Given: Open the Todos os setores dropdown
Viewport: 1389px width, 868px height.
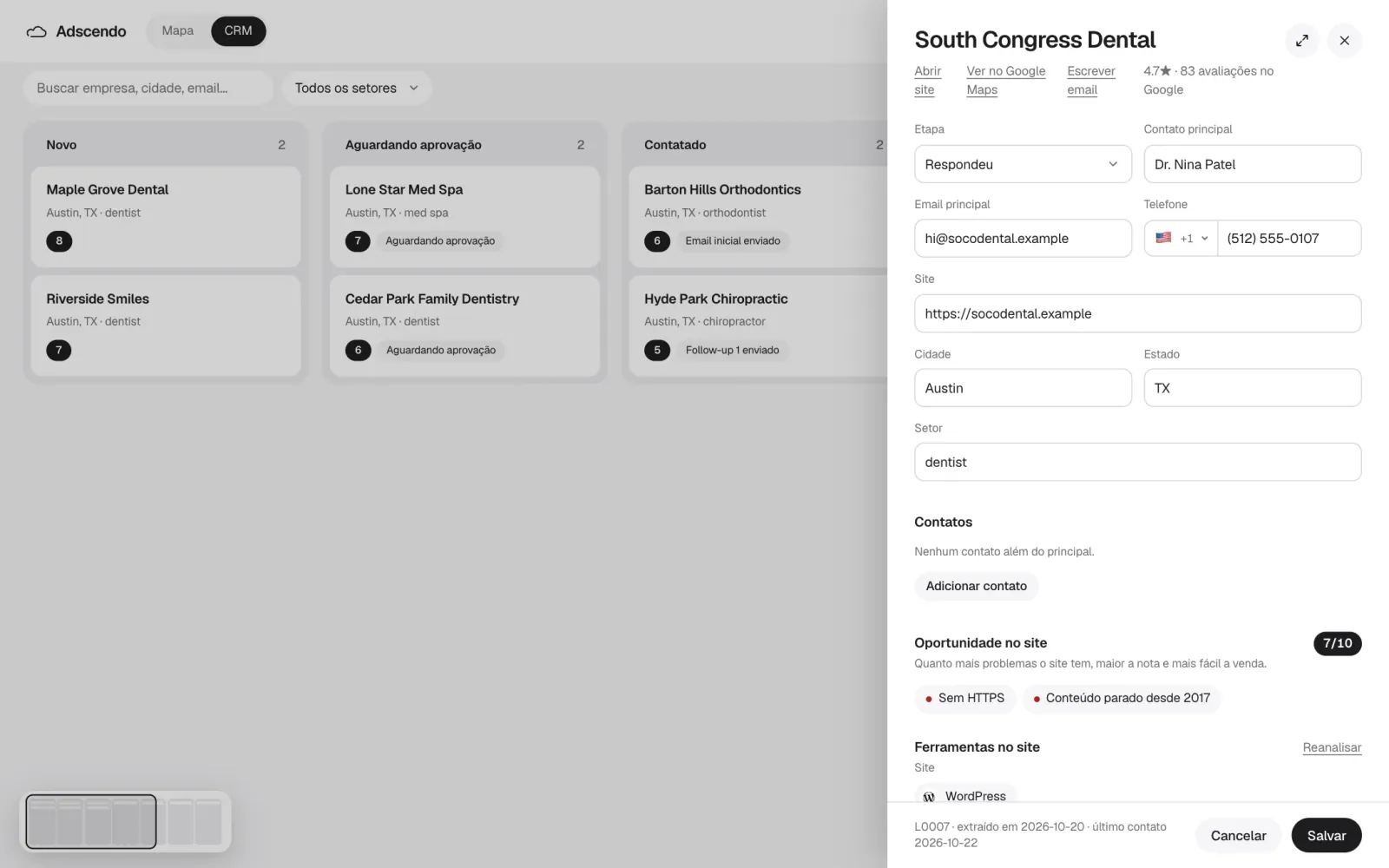Looking at the screenshot, I should (x=356, y=88).
